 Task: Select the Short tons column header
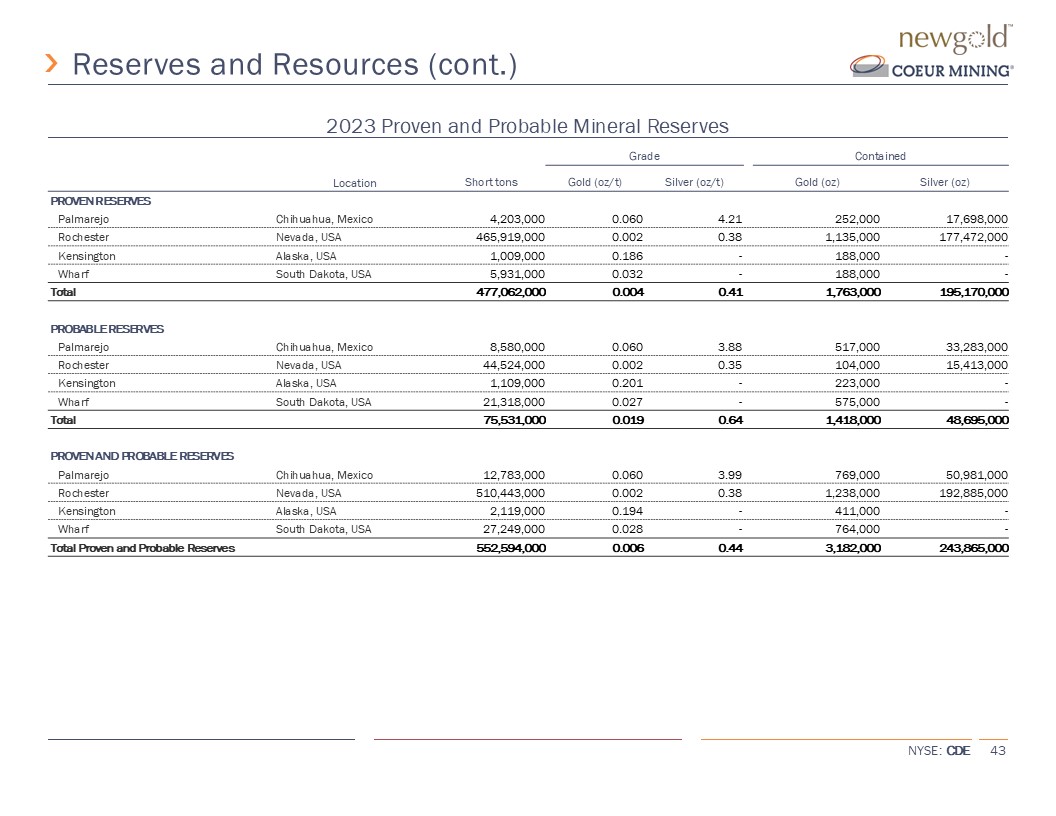[x=491, y=181]
